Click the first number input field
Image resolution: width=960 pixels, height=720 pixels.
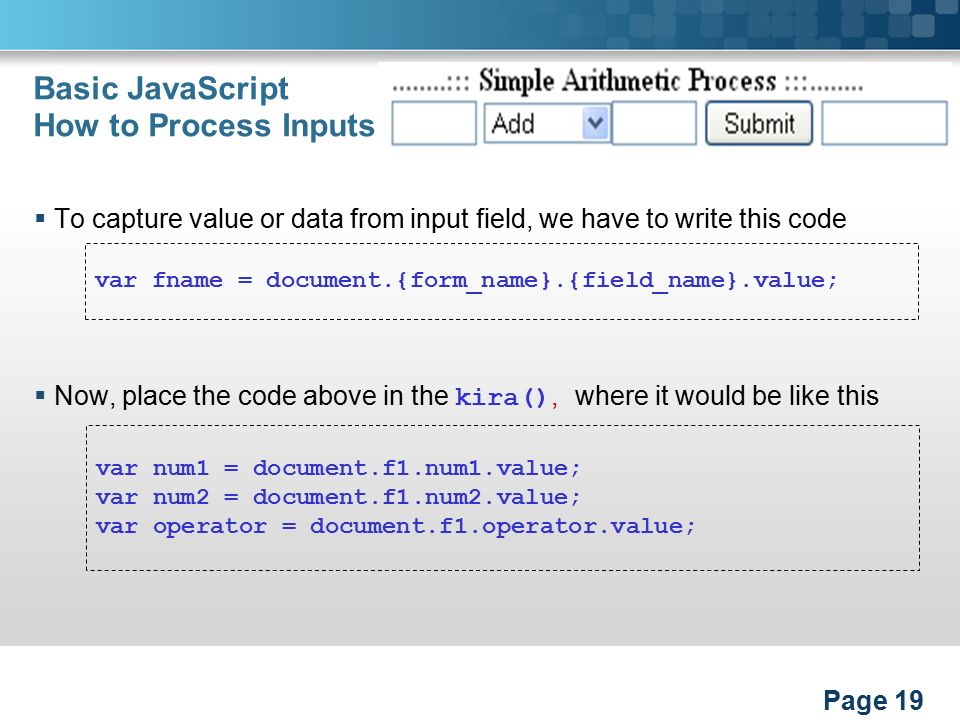tap(434, 124)
